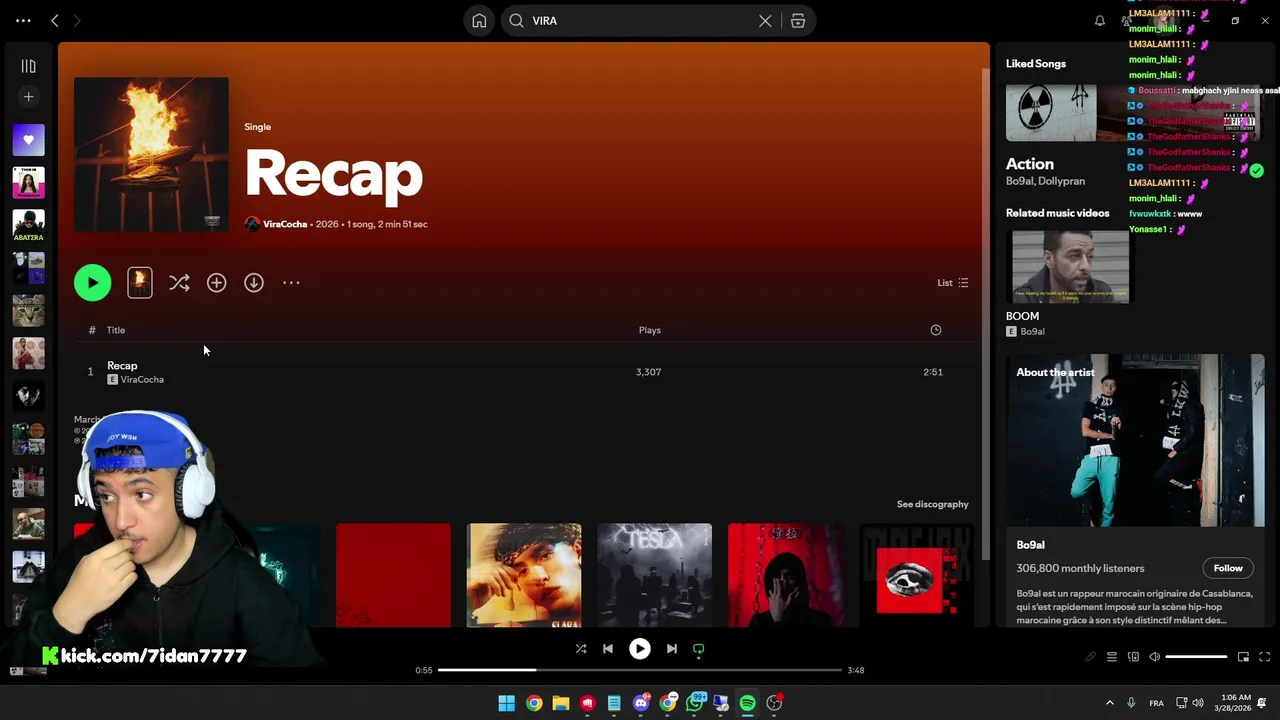
Task: Click the track duration 2:51
Action: coord(933,372)
